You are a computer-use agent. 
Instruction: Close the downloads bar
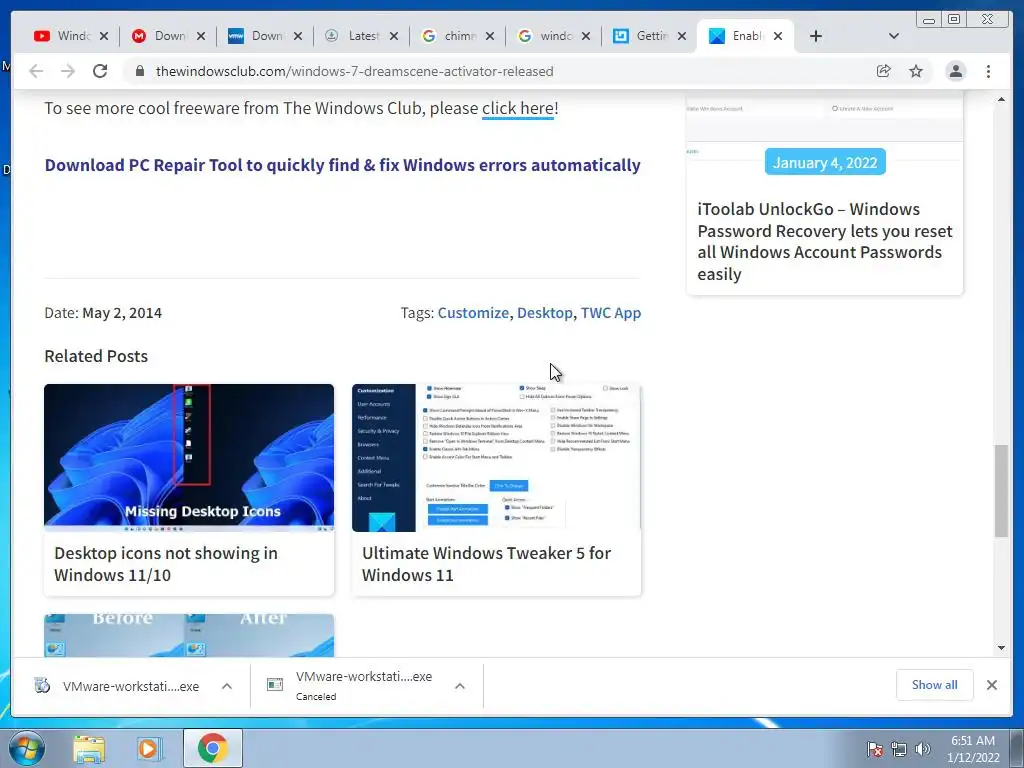(x=991, y=685)
